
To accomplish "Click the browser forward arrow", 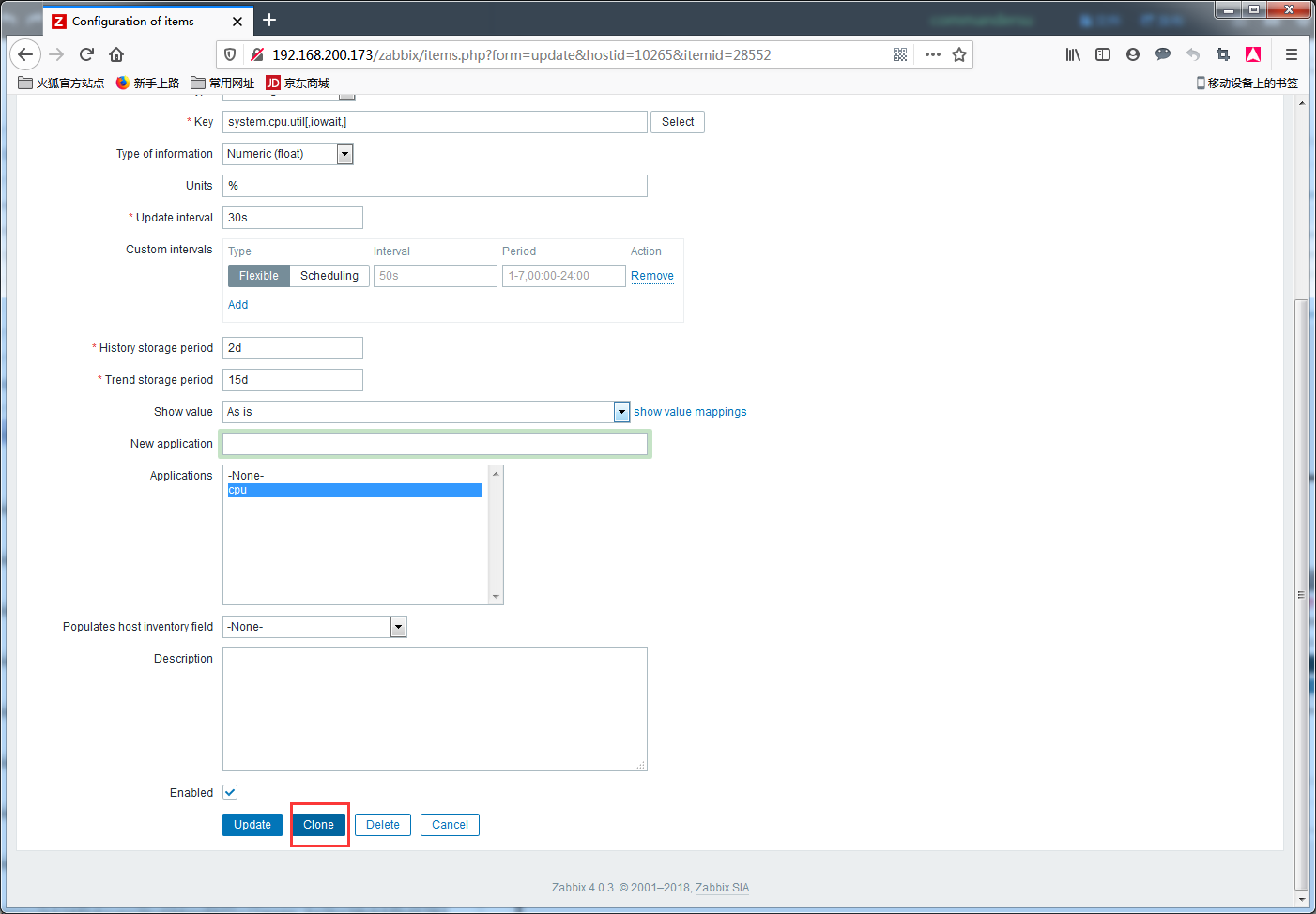I will [x=56, y=54].
